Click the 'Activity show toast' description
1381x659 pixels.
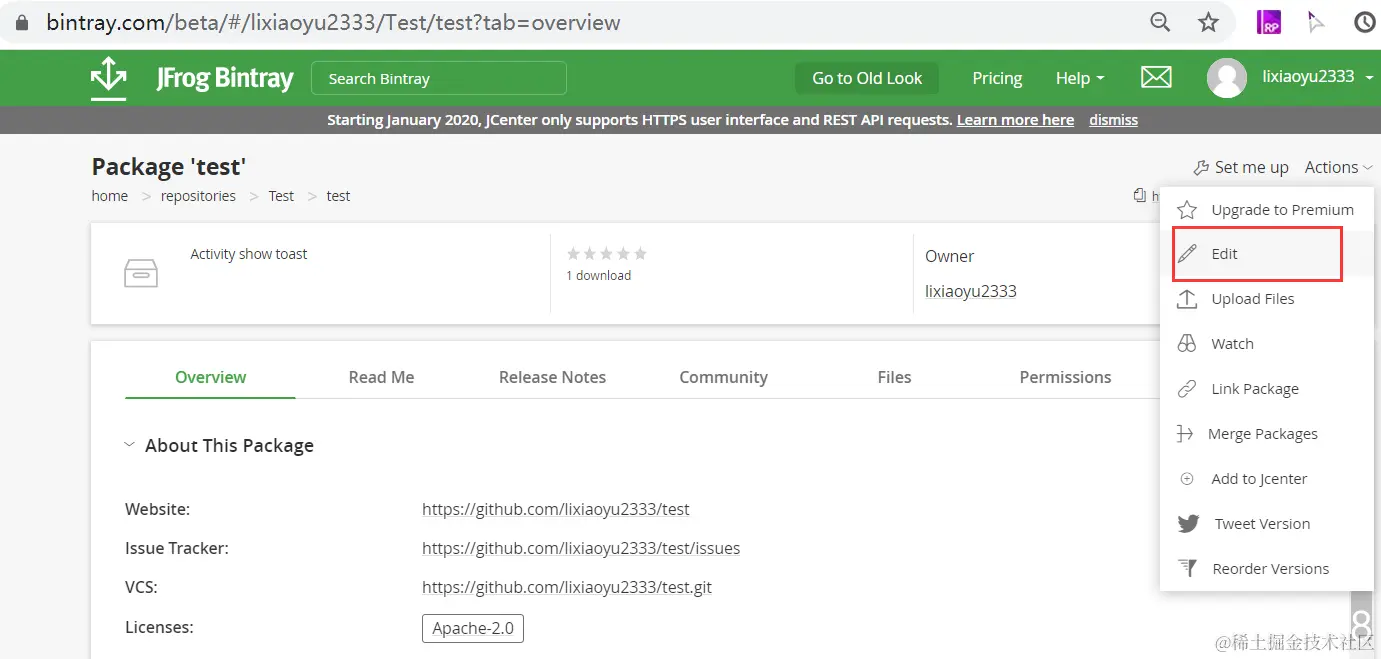(x=249, y=254)
